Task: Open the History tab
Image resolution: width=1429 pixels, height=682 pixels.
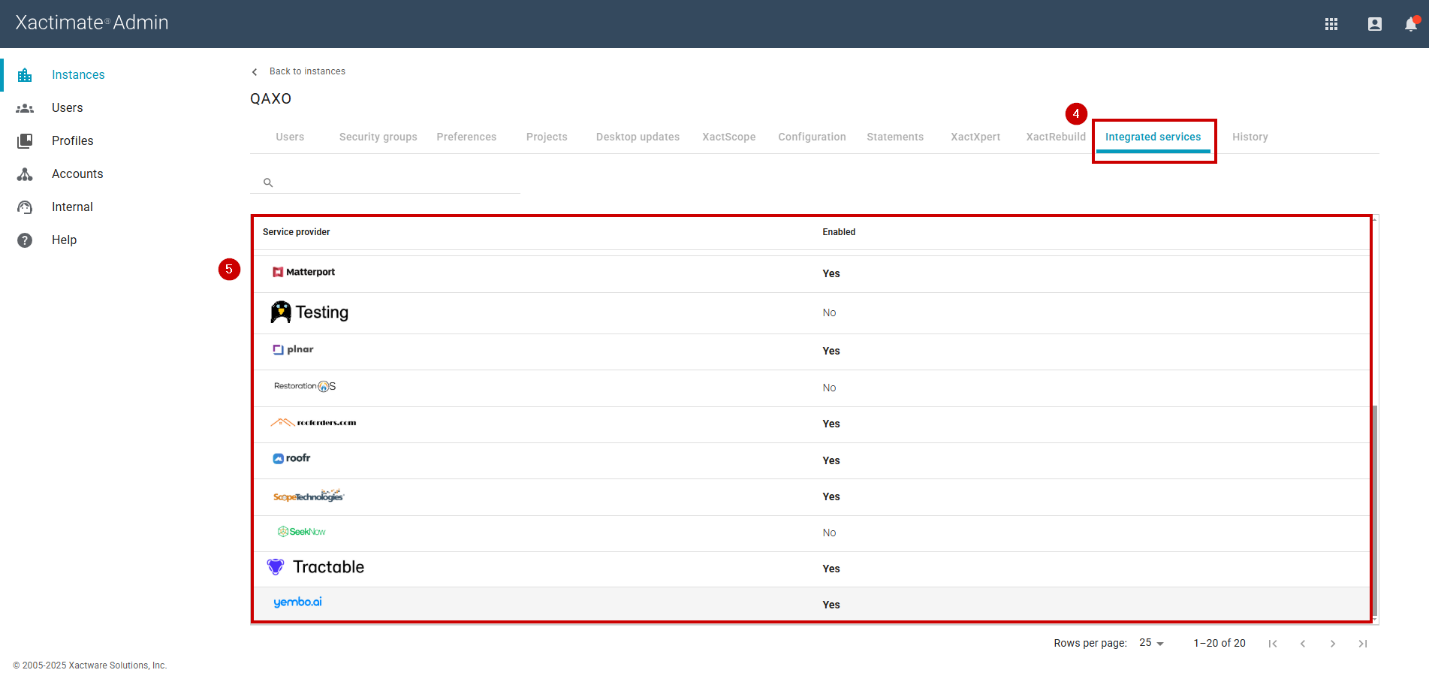Action: [1250, 137]
